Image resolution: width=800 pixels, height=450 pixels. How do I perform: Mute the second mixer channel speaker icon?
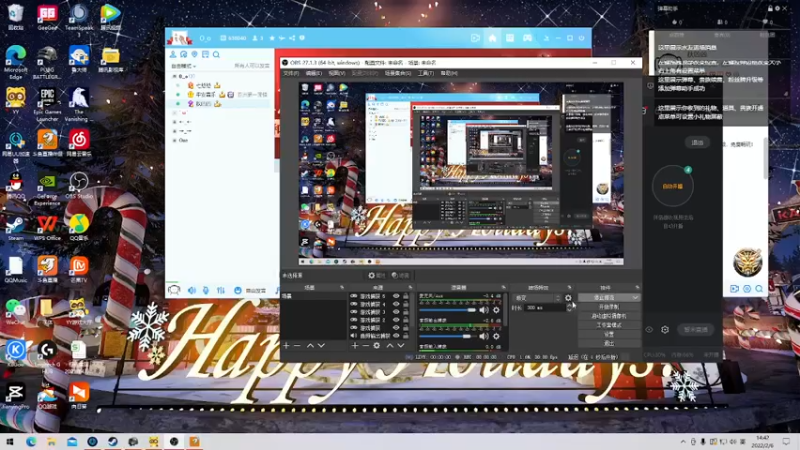click(484, 336)
